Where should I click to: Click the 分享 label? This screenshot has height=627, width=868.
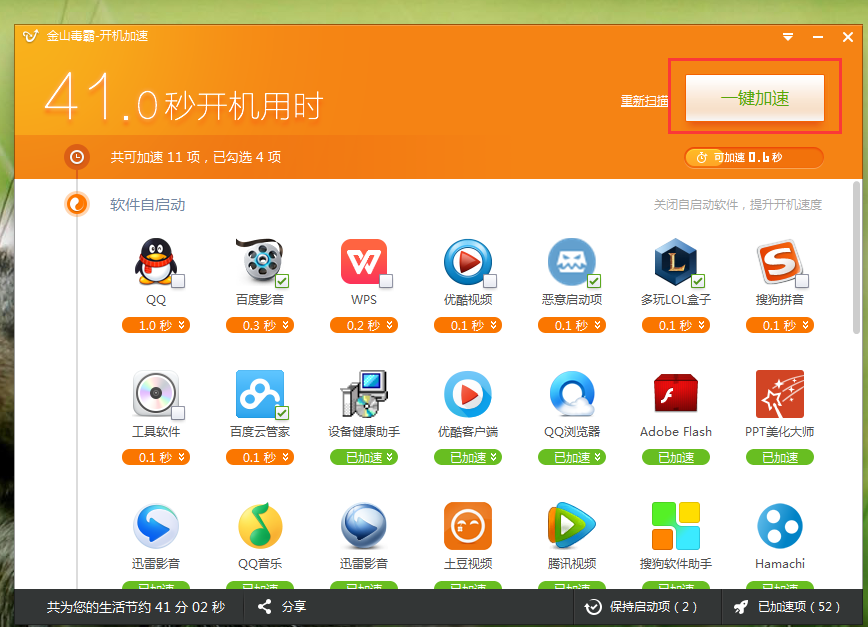click(x=294, y=607)
